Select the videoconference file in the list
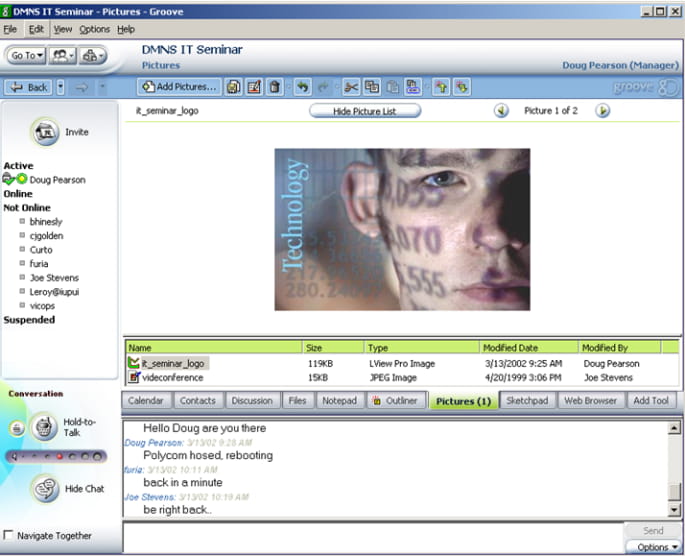Image resolution: width=685 pixels, height=556 pixels. [173, 377]
